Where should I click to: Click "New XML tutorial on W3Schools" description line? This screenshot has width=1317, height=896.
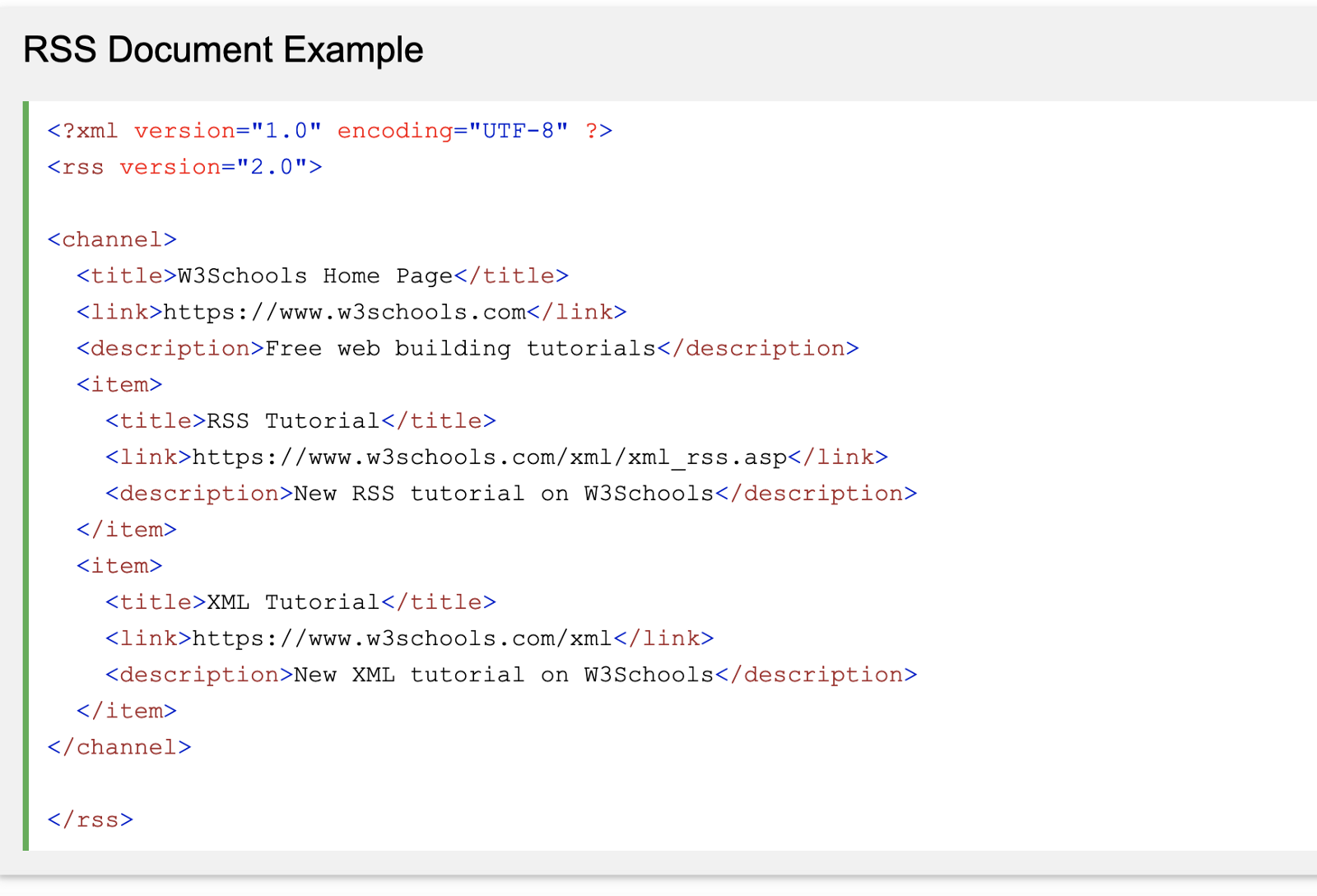tap(511, 675)
